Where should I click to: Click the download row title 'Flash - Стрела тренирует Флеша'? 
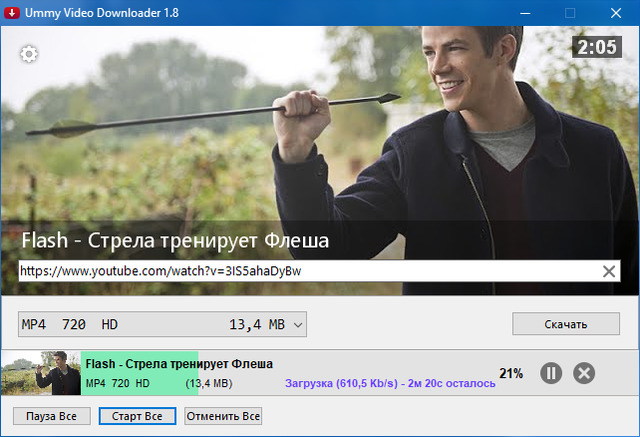click(x=179, y=364)
